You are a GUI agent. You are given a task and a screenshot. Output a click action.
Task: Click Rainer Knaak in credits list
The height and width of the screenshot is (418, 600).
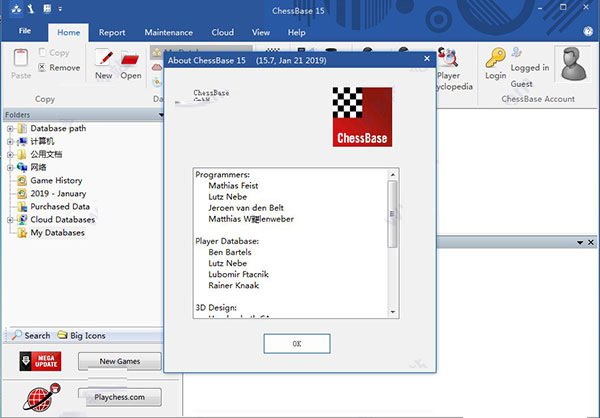pos(233,286)
